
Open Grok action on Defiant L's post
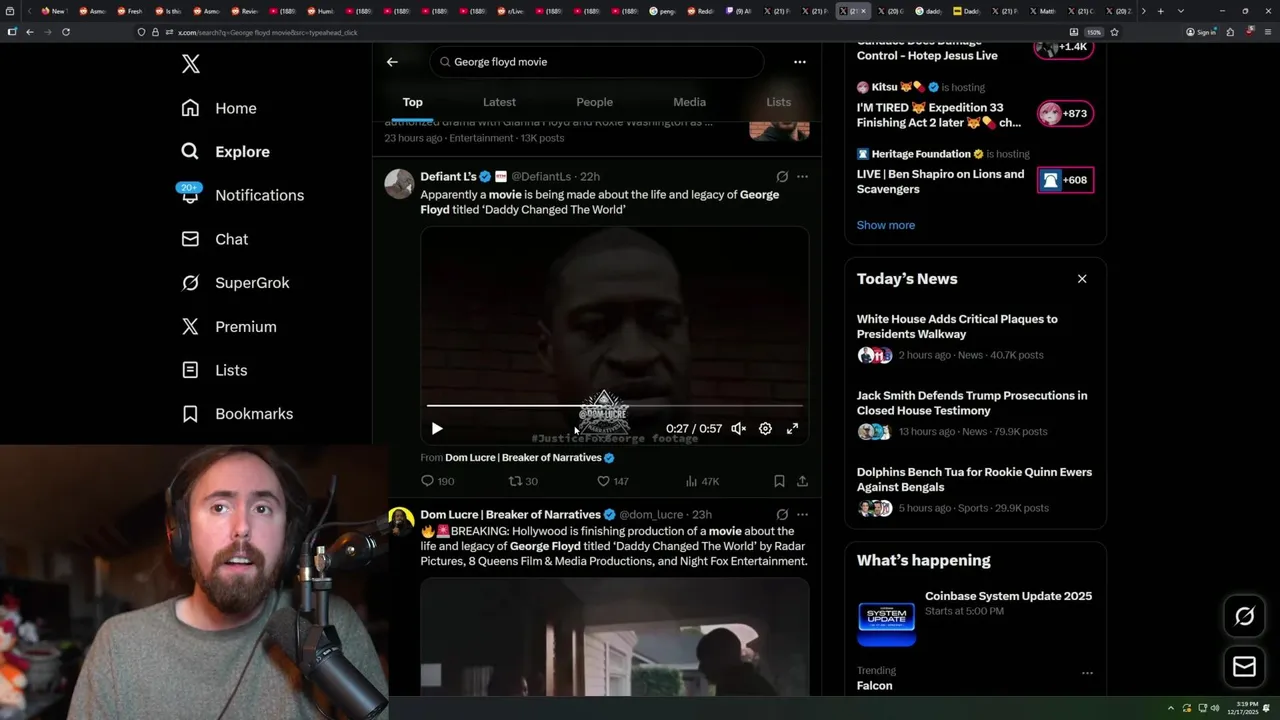[x=782, y=177]
